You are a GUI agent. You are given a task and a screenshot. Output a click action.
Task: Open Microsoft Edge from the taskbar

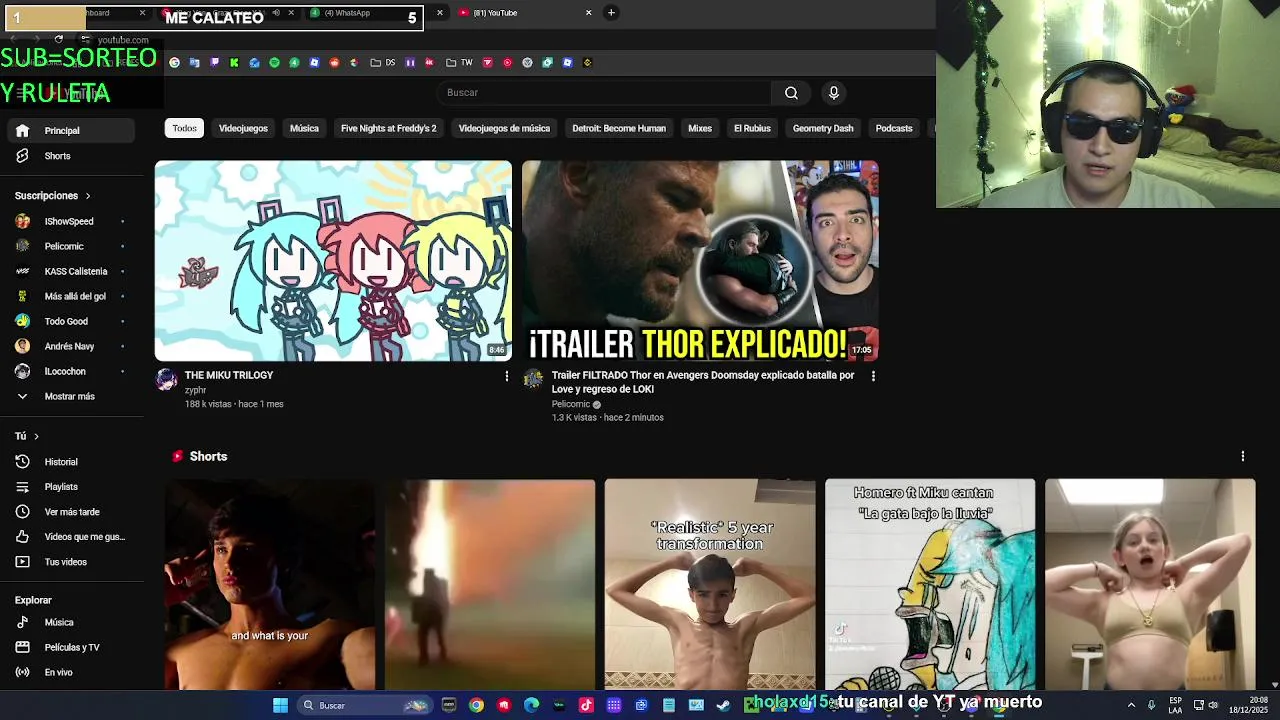(x=531, y=705)
